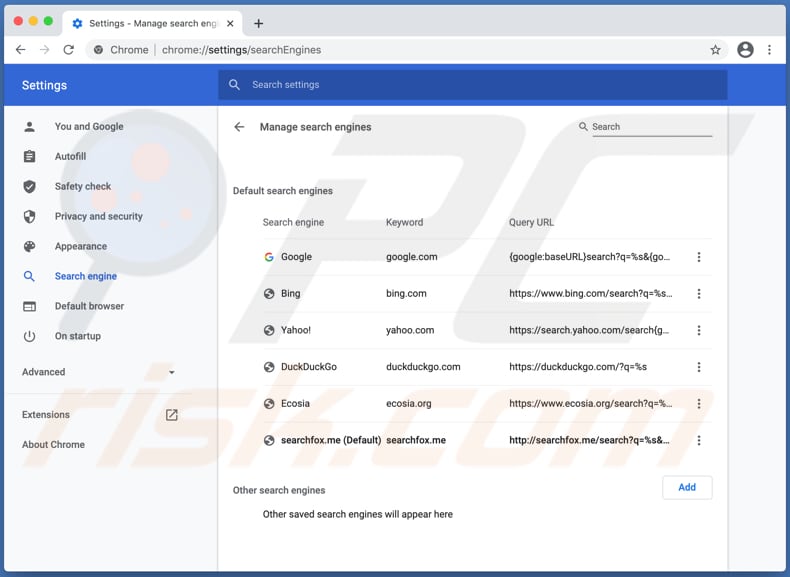
Task: Reload the page with the refresh icon
Action: coord(69,50)
